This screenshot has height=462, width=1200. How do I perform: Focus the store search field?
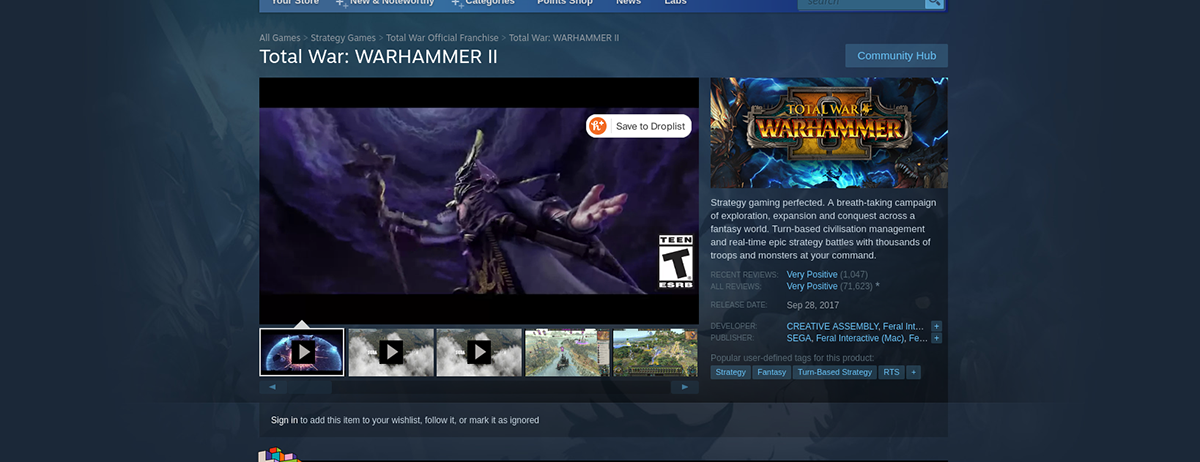point(861,3)
